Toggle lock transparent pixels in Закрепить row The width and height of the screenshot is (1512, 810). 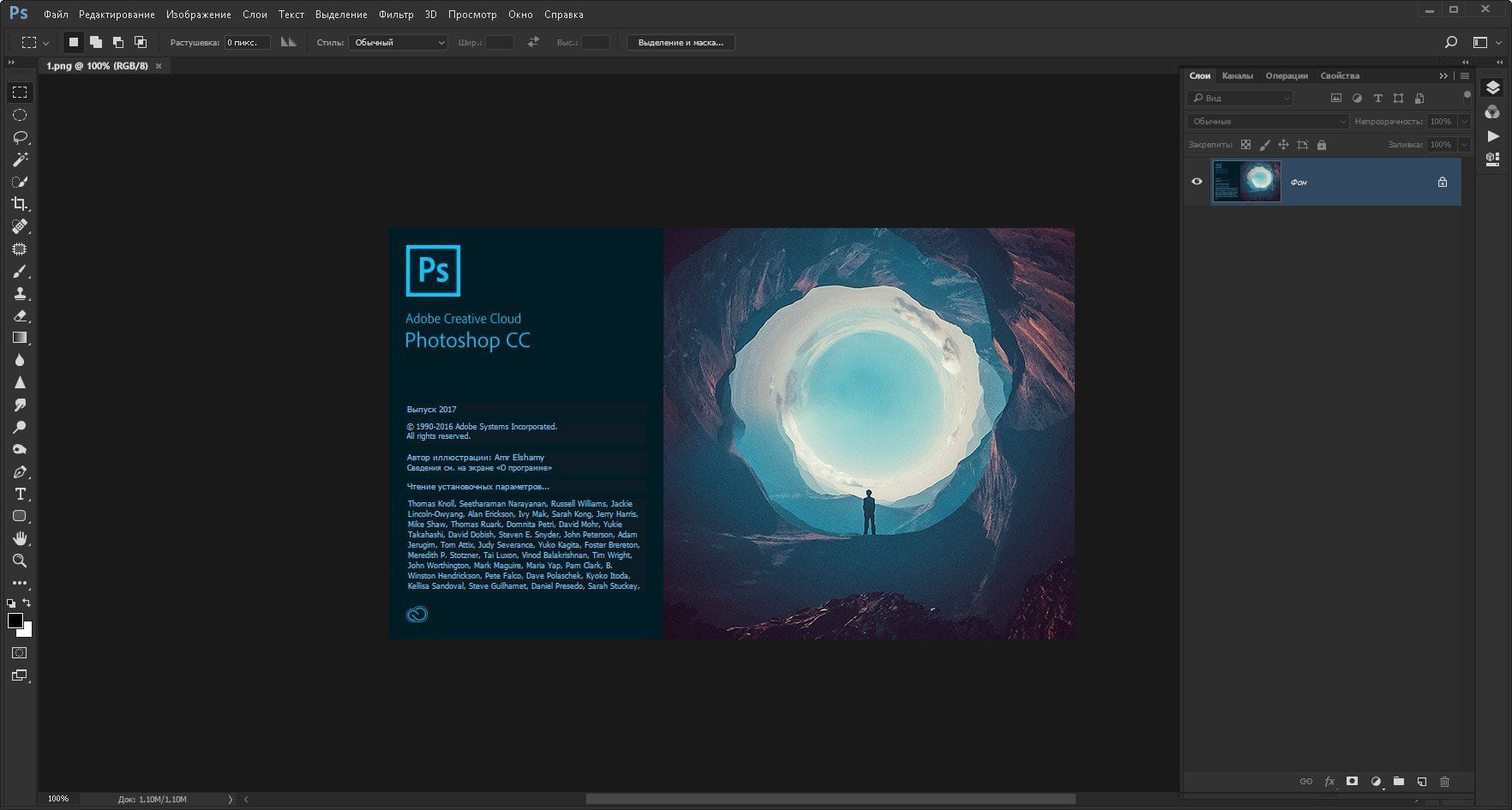click(1245, 145)
